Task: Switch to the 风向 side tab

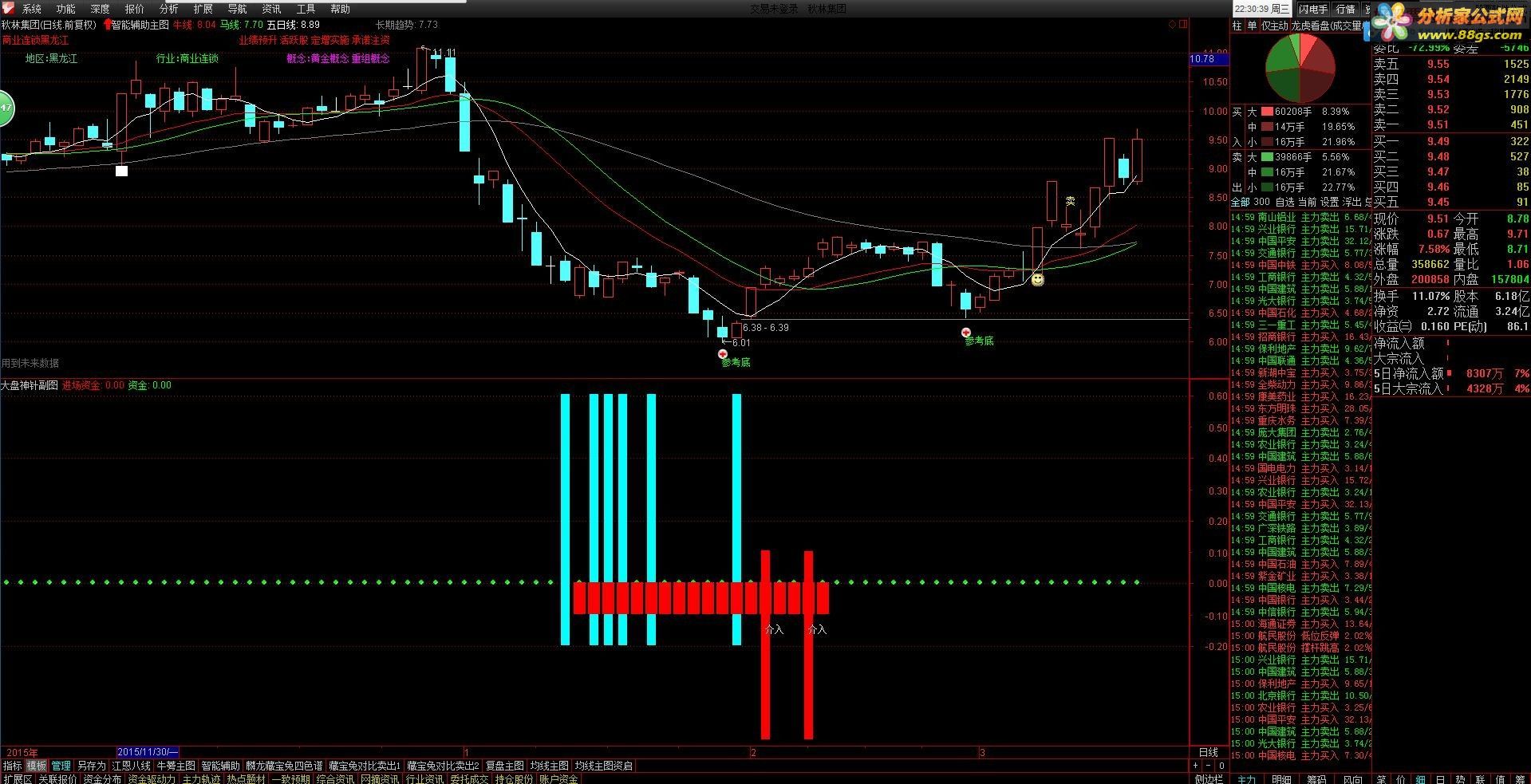Action: (x=1351, y=778)
